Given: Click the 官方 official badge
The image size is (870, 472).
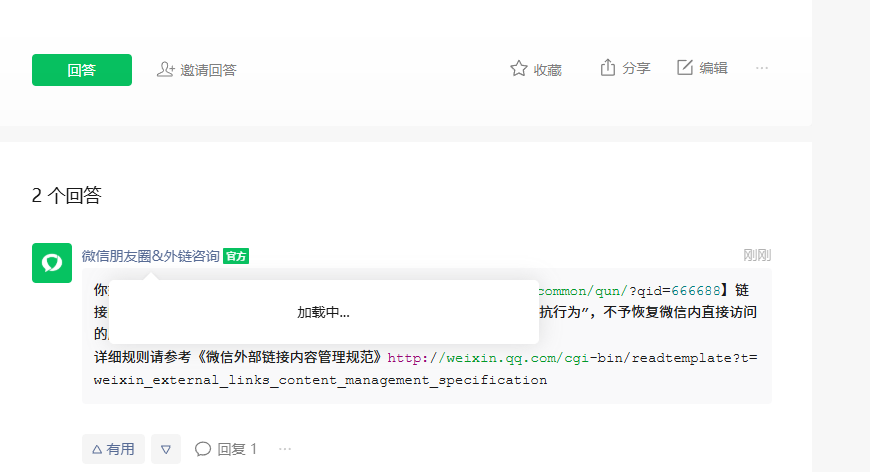Looking at the screenshot, I should coord(236,256).
